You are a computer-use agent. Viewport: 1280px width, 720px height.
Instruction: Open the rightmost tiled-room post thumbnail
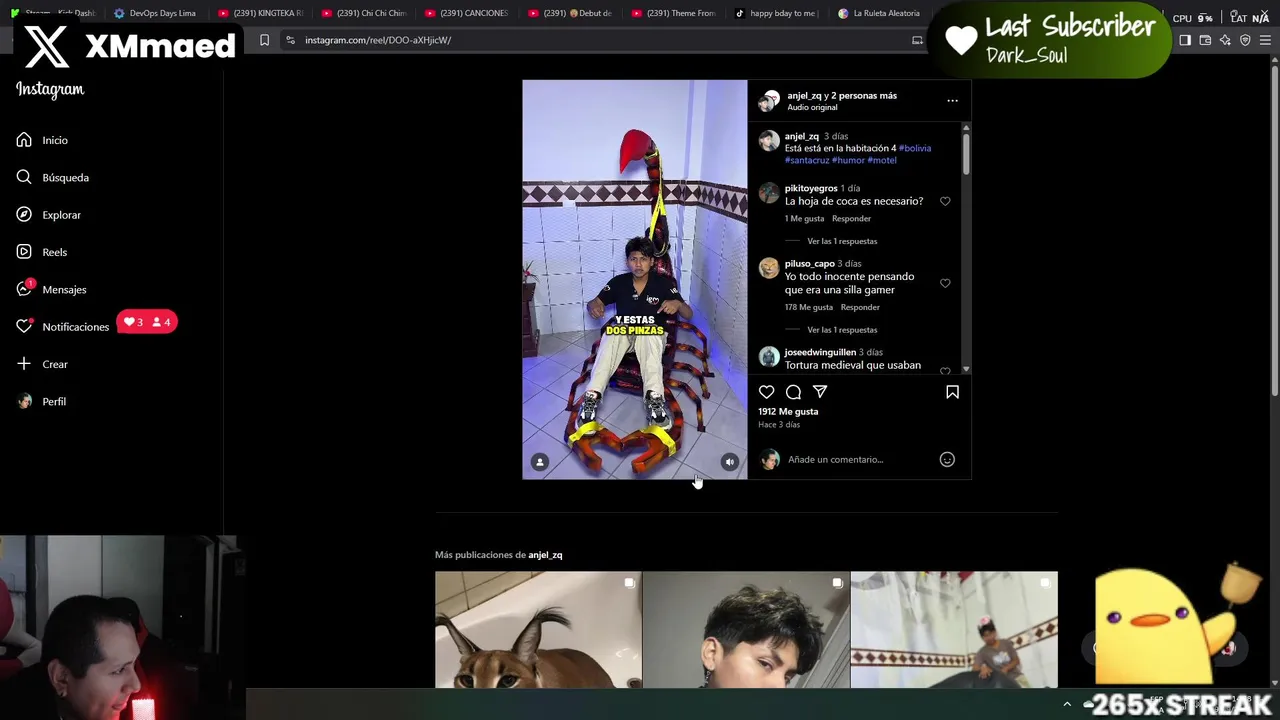click(x=954, y=629)
